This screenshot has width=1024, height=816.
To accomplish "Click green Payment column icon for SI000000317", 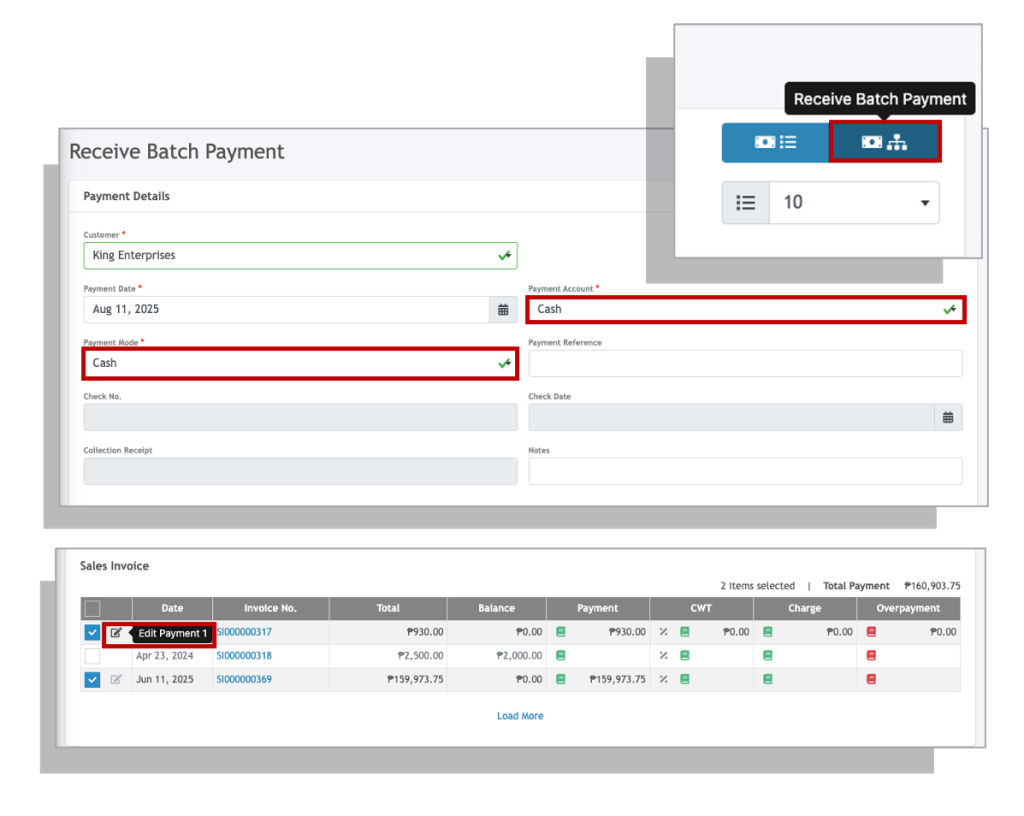I will (x=560, y=632).
